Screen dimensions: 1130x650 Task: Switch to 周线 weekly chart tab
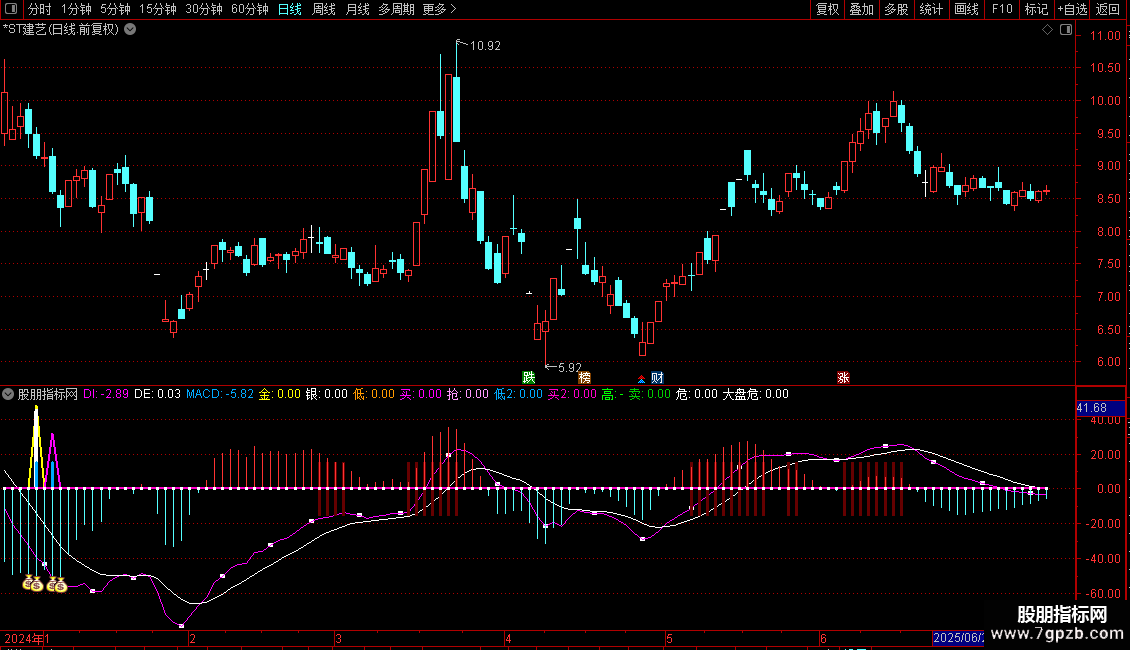[324, 10]
